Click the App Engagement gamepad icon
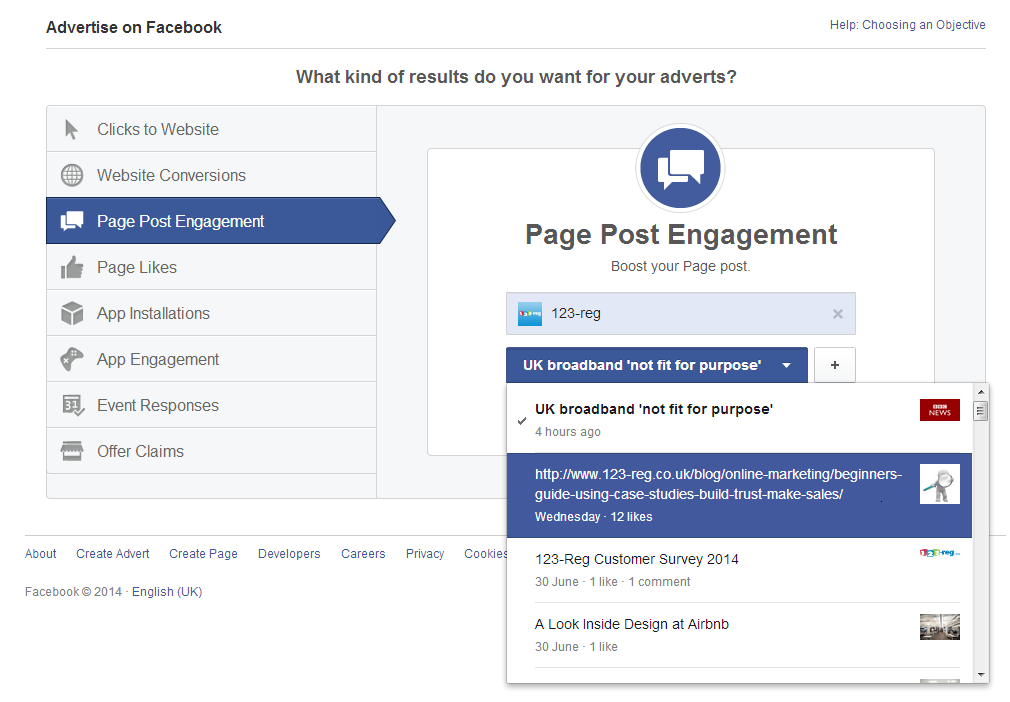The image size is (1010, 702). (71, 359)
